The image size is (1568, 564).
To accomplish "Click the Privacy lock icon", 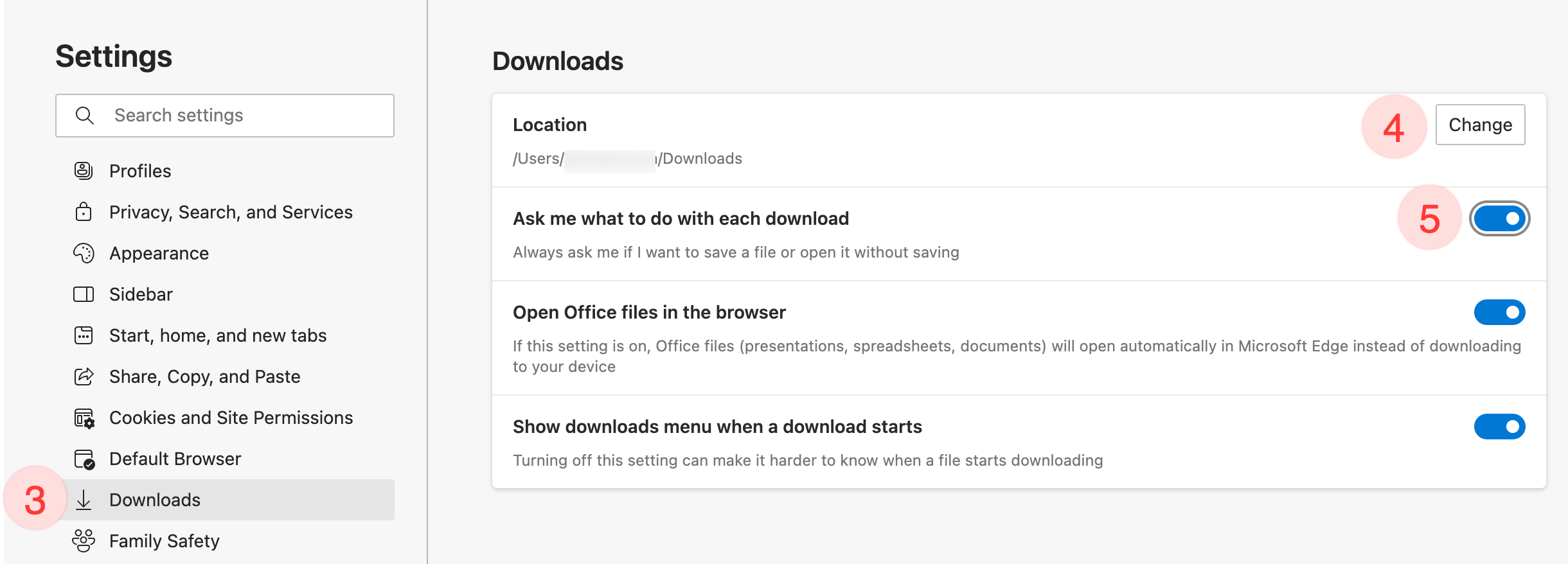I will coord(84,212).
